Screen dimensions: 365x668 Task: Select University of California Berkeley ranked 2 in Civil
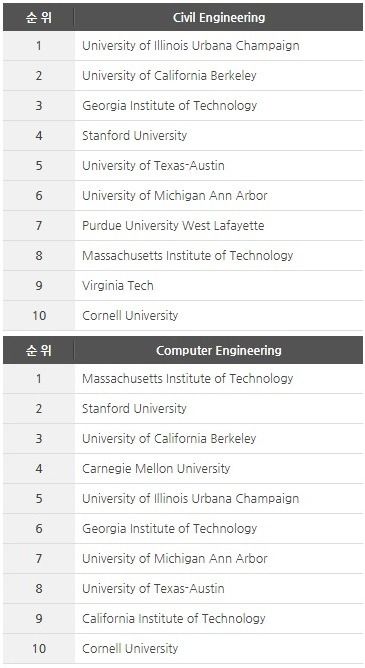(x=169, y=75)
